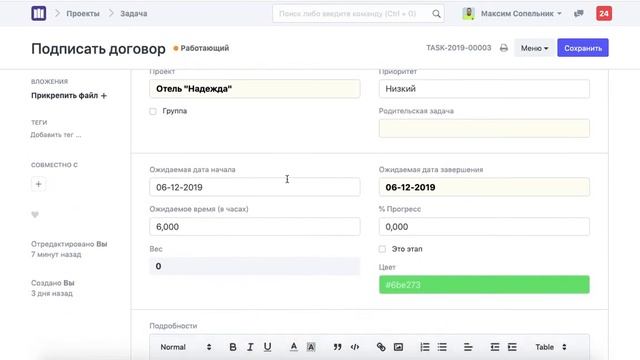This screenshot has width=640, height=360.
Task: Click the Проект field Отель Надежда
Action: click(255, 89)
